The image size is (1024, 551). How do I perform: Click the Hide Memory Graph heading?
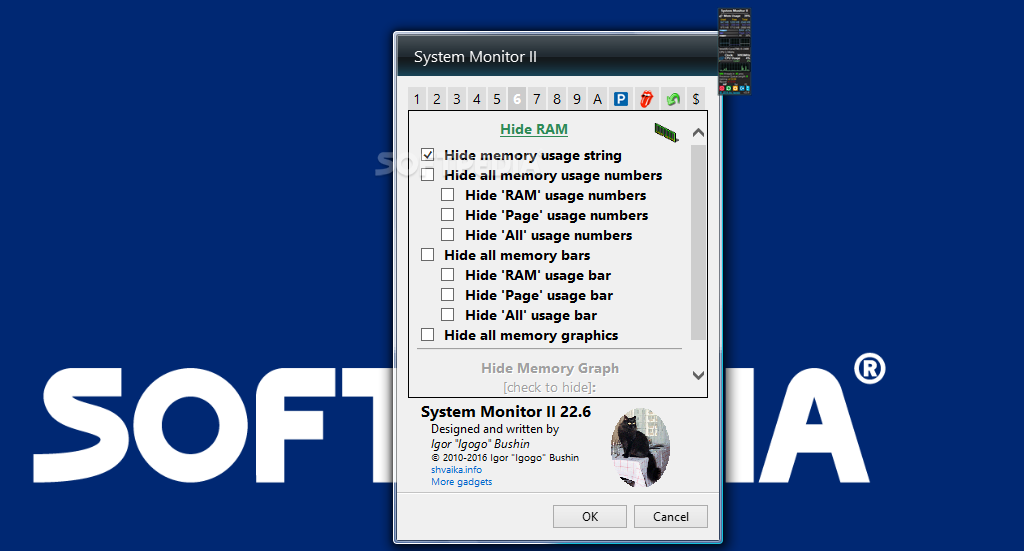[550, 368]
